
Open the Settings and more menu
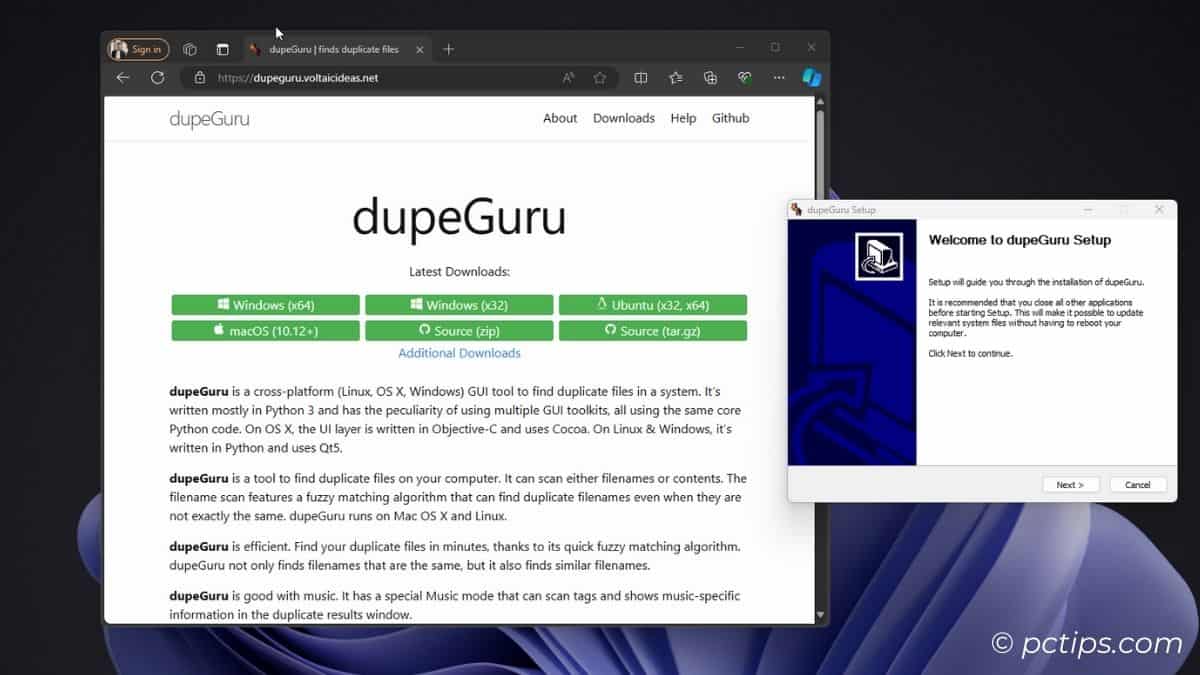click(778, 78)
